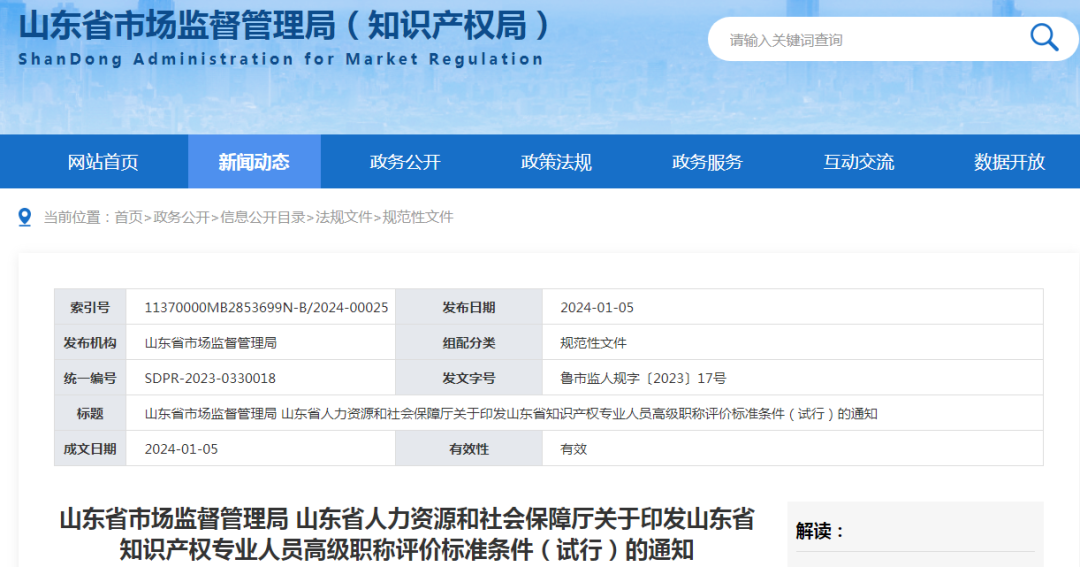Open the 政策法规 navigation tab
The image size is (1080, 567).
(556, 162)
